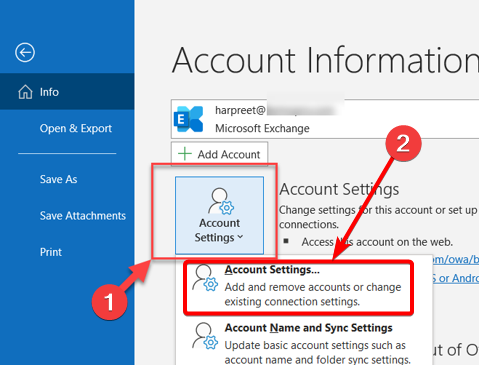Click the 'Access this account on the web.' text
The image size is (480, 365).
[x=377, y=242]
